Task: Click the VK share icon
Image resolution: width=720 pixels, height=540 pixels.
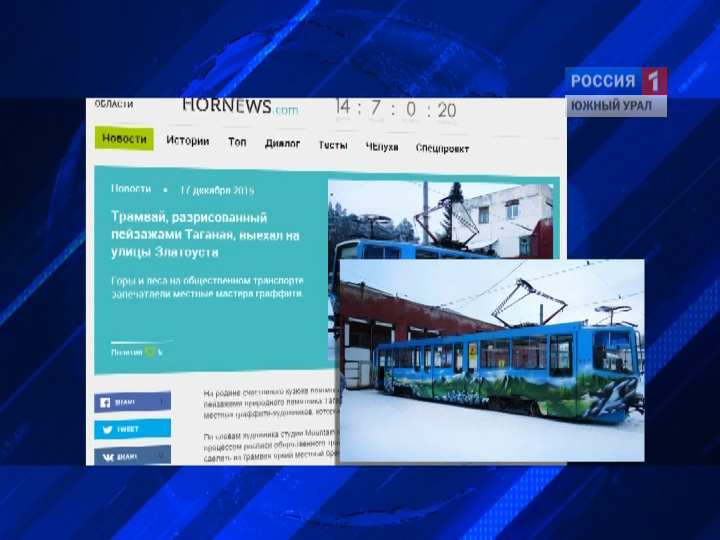Action: (x=104, y=456)
